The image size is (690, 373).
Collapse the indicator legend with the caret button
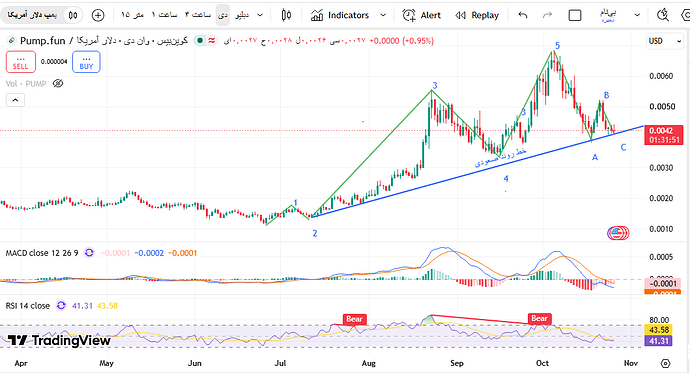pyautogui.click(x=15, y=100)
